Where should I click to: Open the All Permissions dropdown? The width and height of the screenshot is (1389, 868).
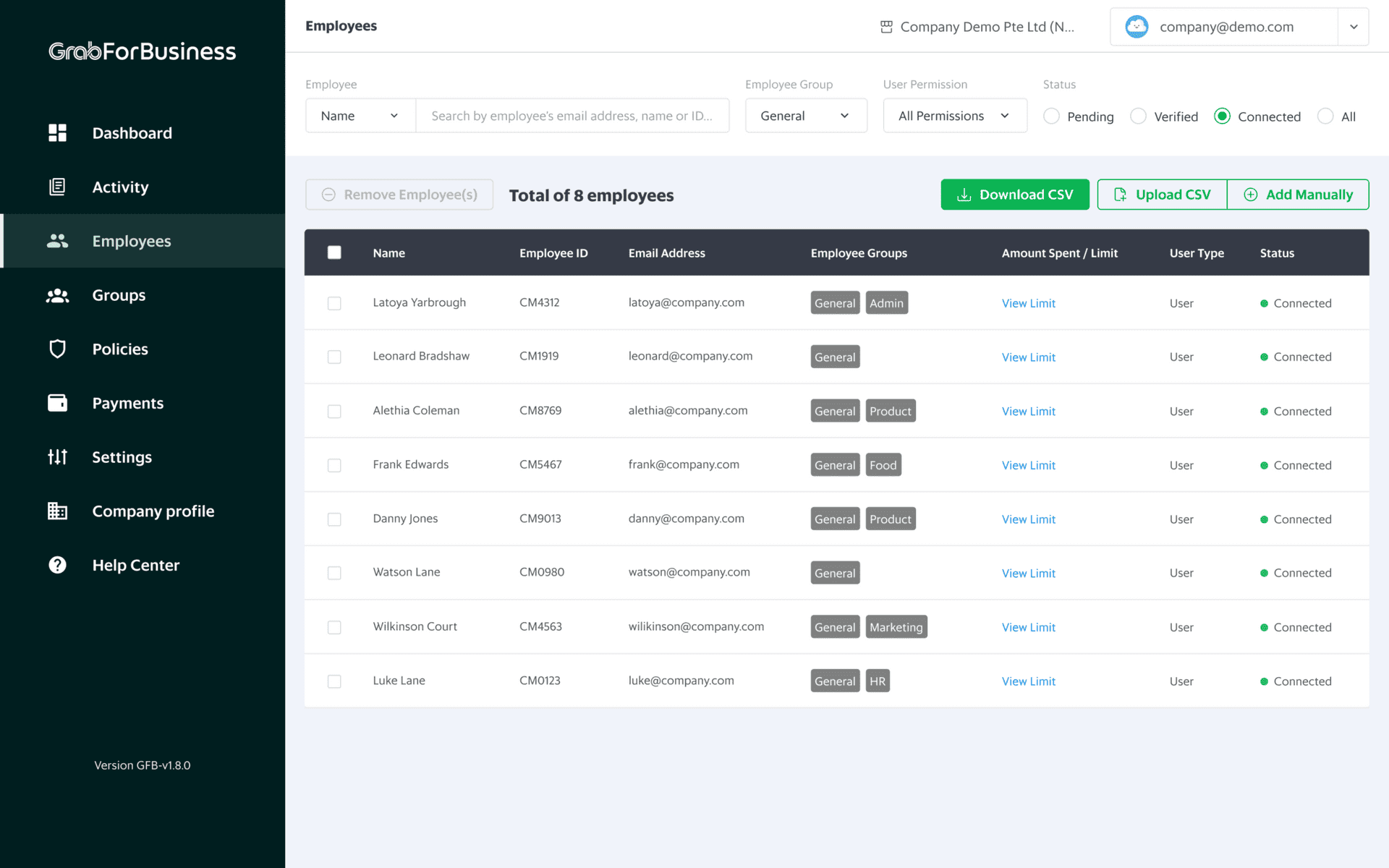click(954, 115)
